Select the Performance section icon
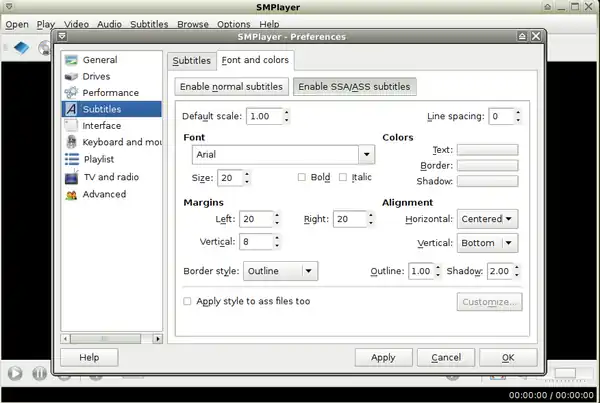Screen dimensions: 600x403 coord(71,93)
